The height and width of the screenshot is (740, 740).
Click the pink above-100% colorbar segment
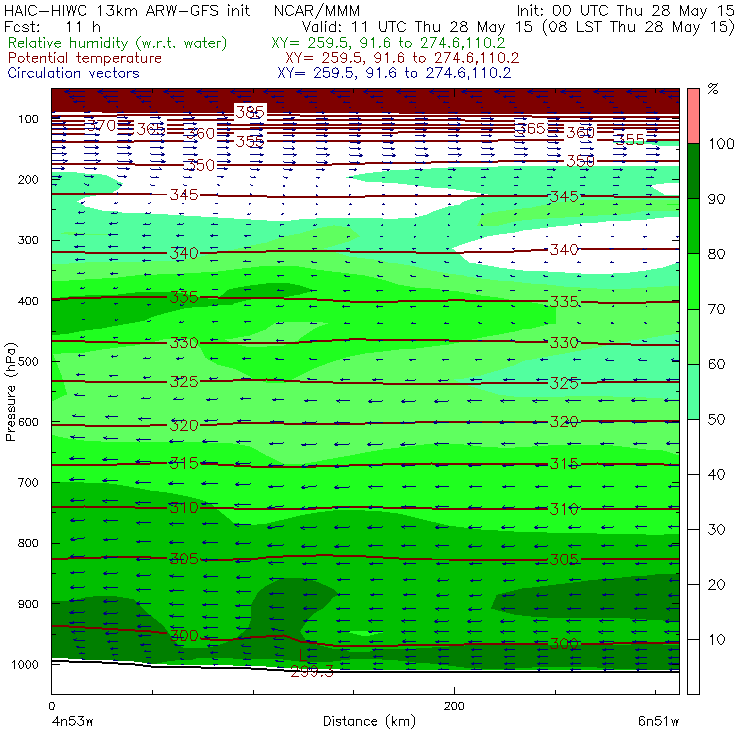(x=693, y=116)
